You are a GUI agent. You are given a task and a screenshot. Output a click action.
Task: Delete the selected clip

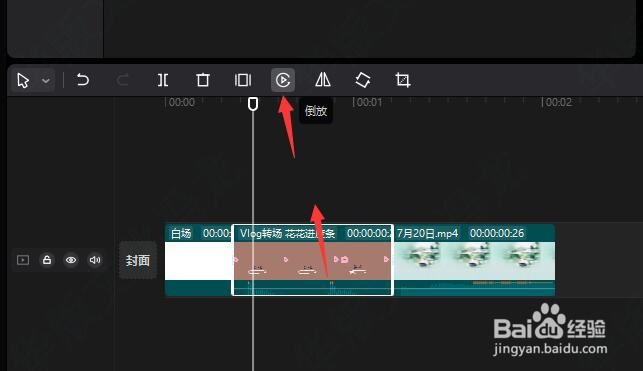(203, 80)
